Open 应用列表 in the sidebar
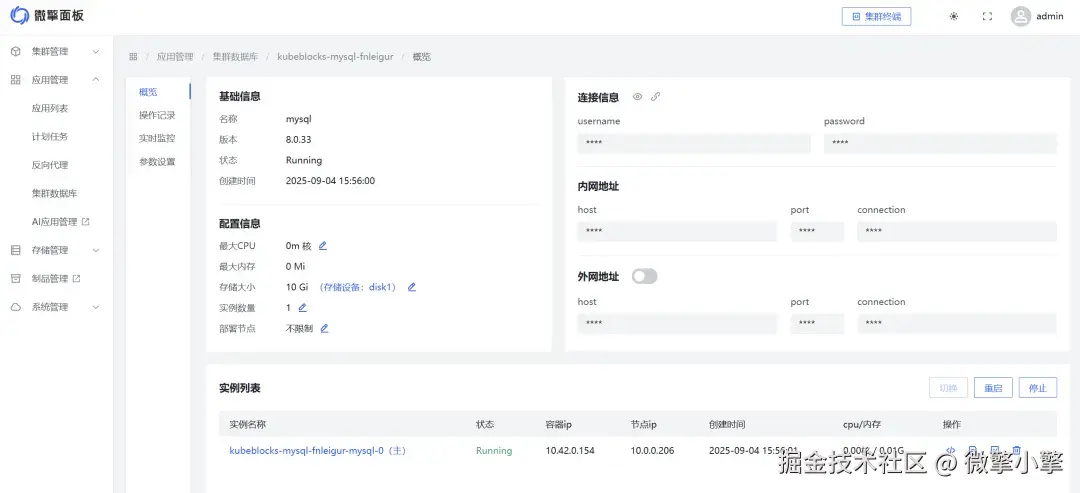 coord(50,108)
